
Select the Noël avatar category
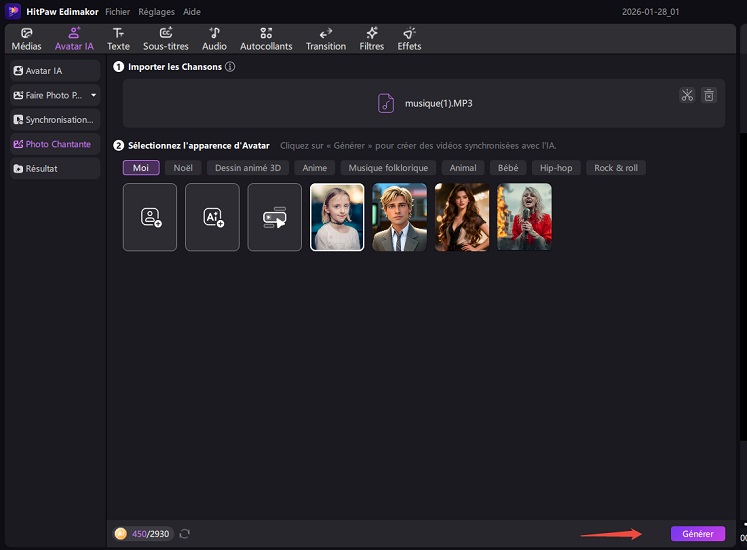(x=182, y=168)
